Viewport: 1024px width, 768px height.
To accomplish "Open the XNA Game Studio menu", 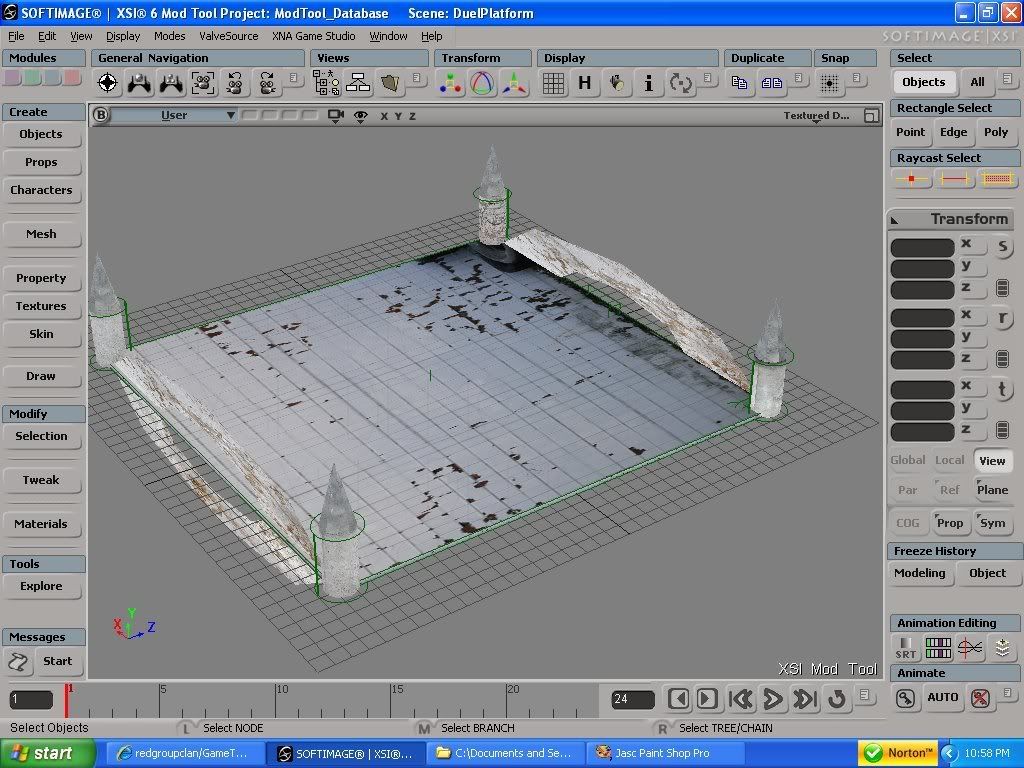I will click(314, 36).
